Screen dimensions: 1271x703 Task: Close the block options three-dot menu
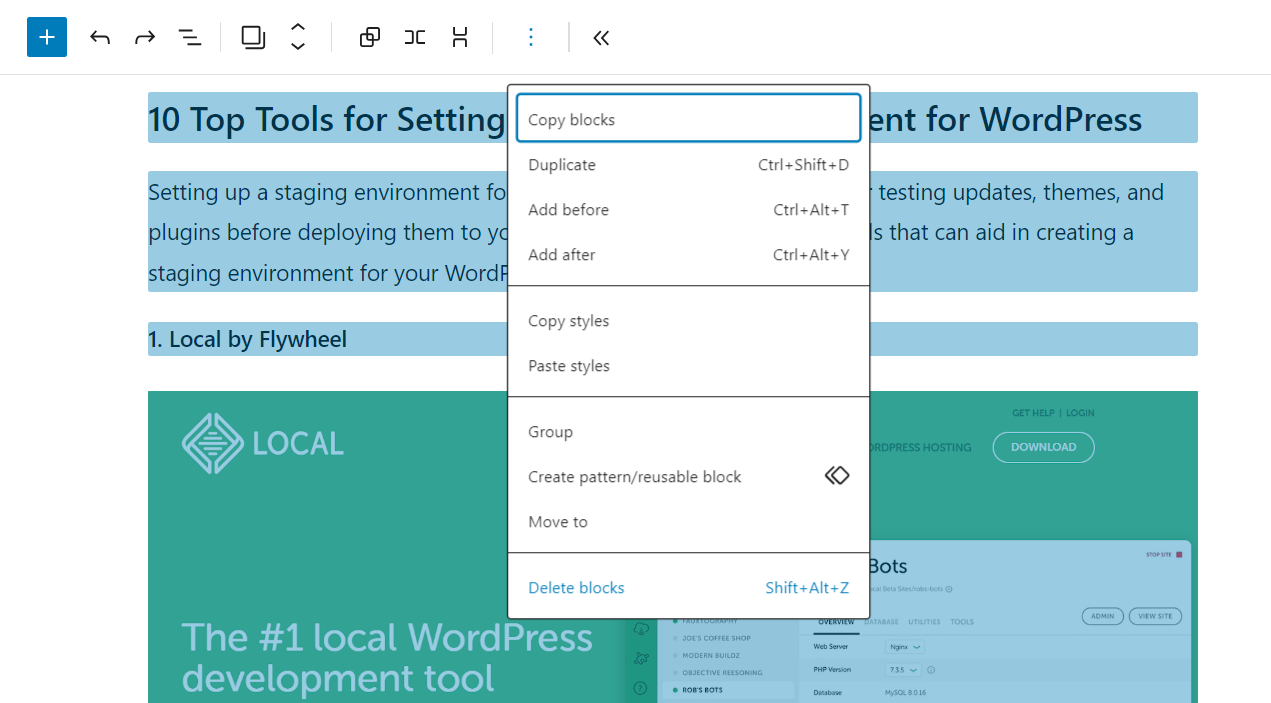[531, 38]
